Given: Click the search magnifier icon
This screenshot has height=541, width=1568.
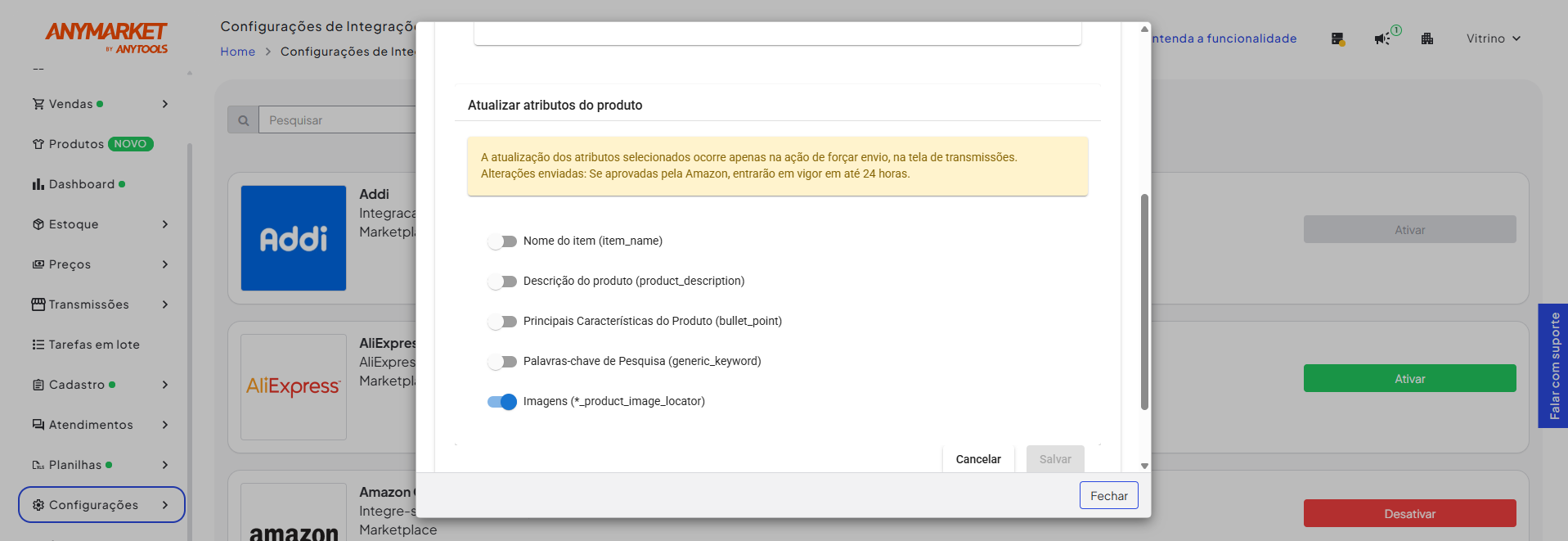Looking at the screenshot, I should click(243, 120).
